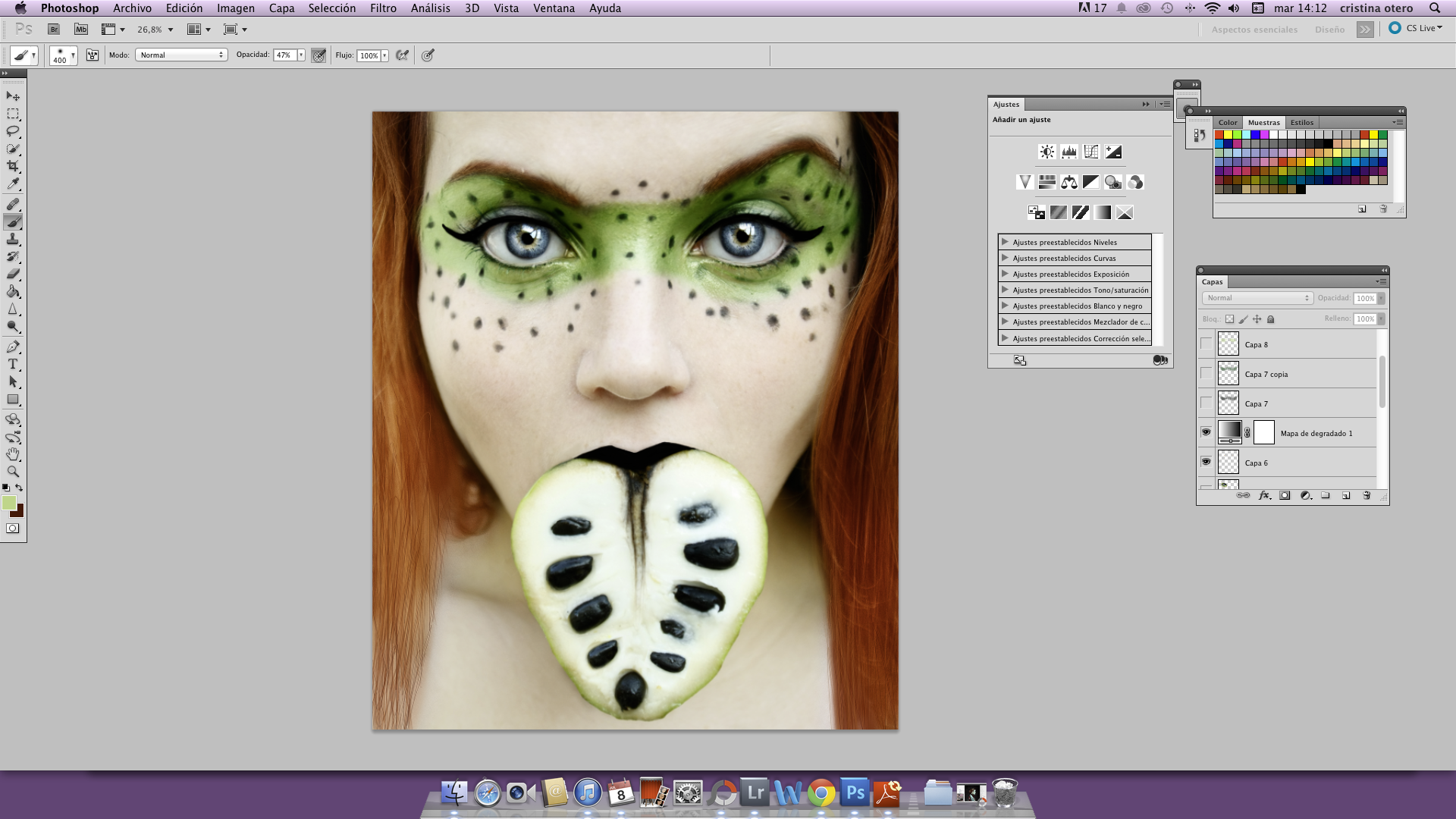Add a Channel Mixer adjustment
1456x819 pixels.
[1134, 182]
